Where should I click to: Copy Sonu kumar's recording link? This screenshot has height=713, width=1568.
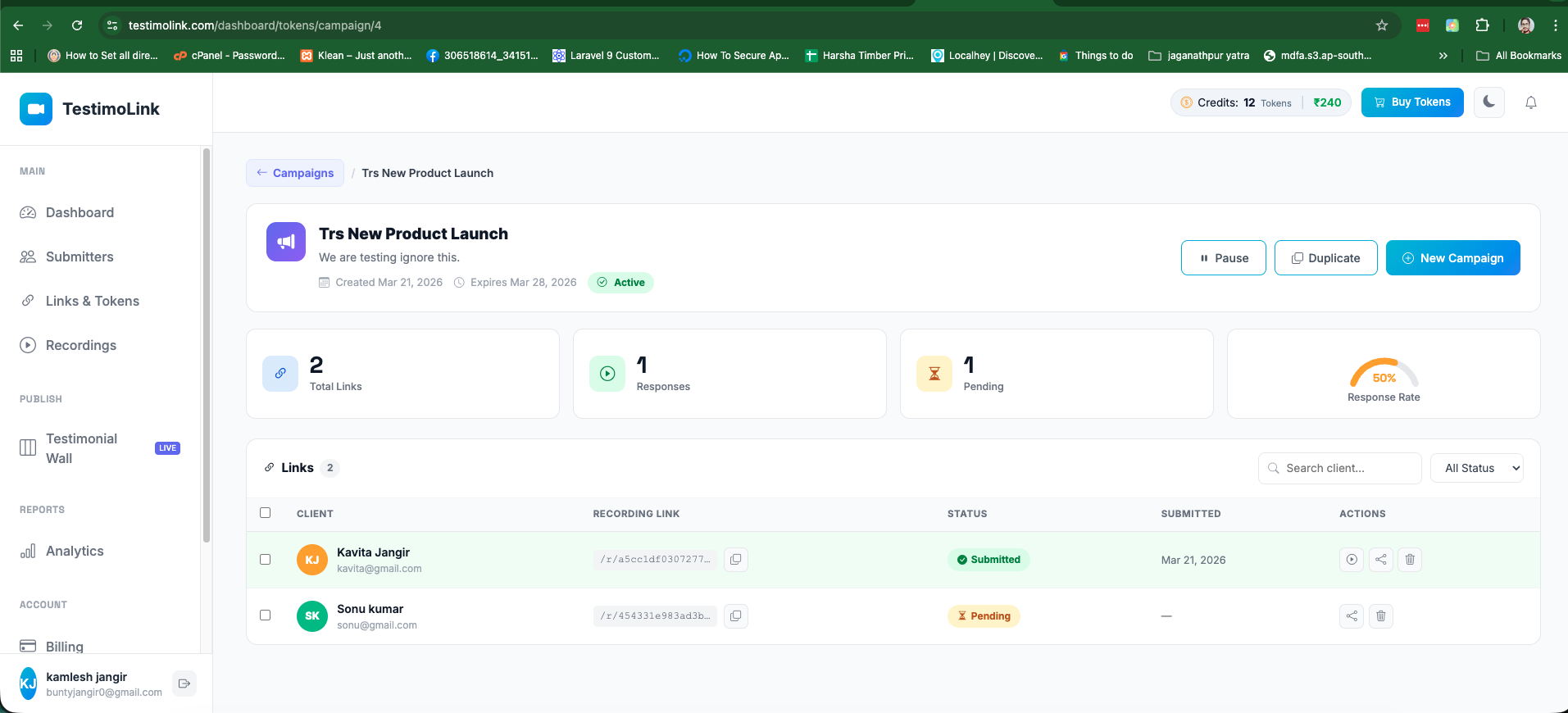736,615
